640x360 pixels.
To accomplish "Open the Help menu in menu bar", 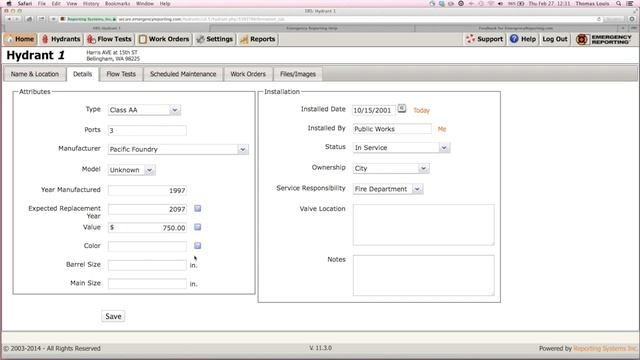I will click(x=164, y=3).
